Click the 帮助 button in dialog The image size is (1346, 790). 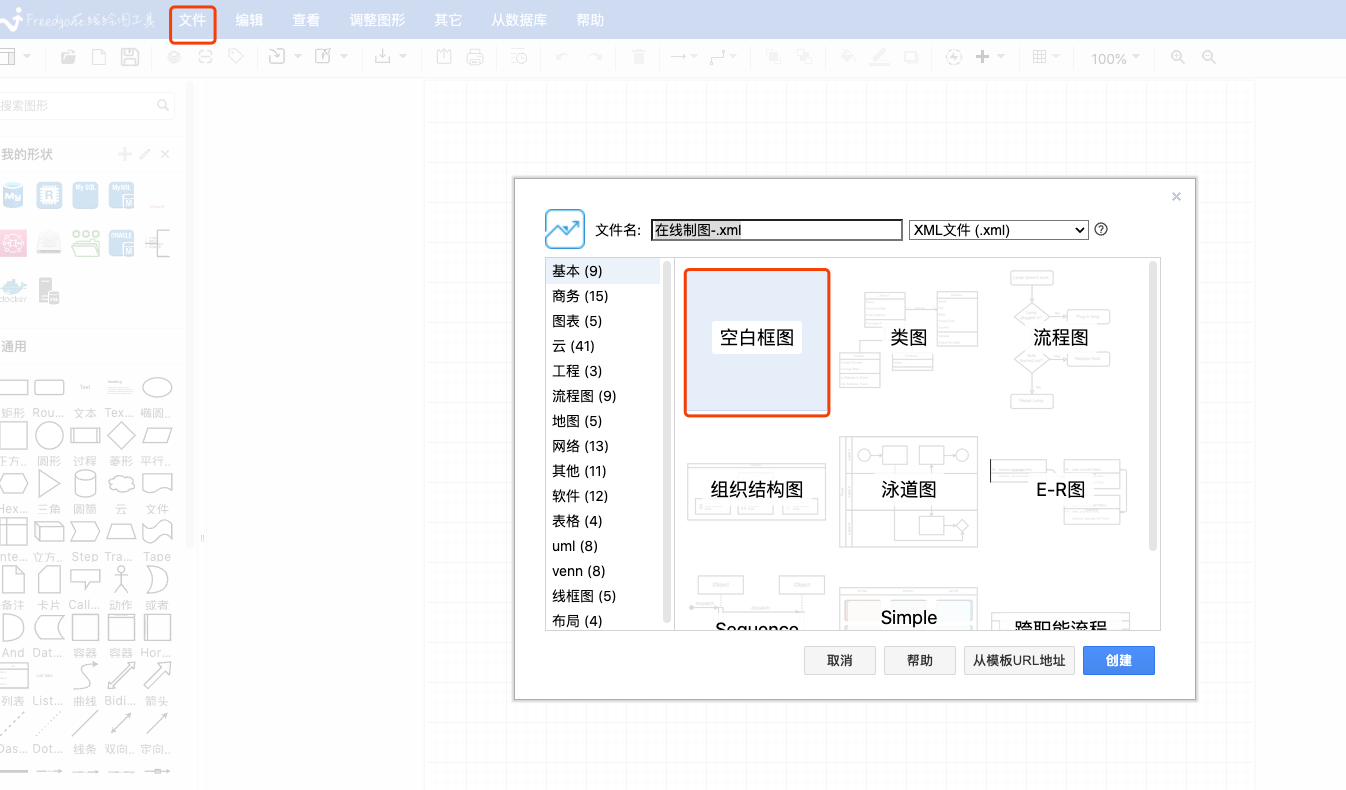[x=920, y=660]
